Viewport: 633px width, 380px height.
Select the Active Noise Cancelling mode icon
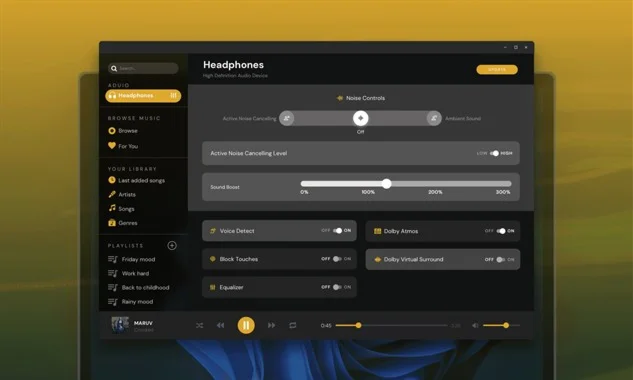click(x=287, y=118)
